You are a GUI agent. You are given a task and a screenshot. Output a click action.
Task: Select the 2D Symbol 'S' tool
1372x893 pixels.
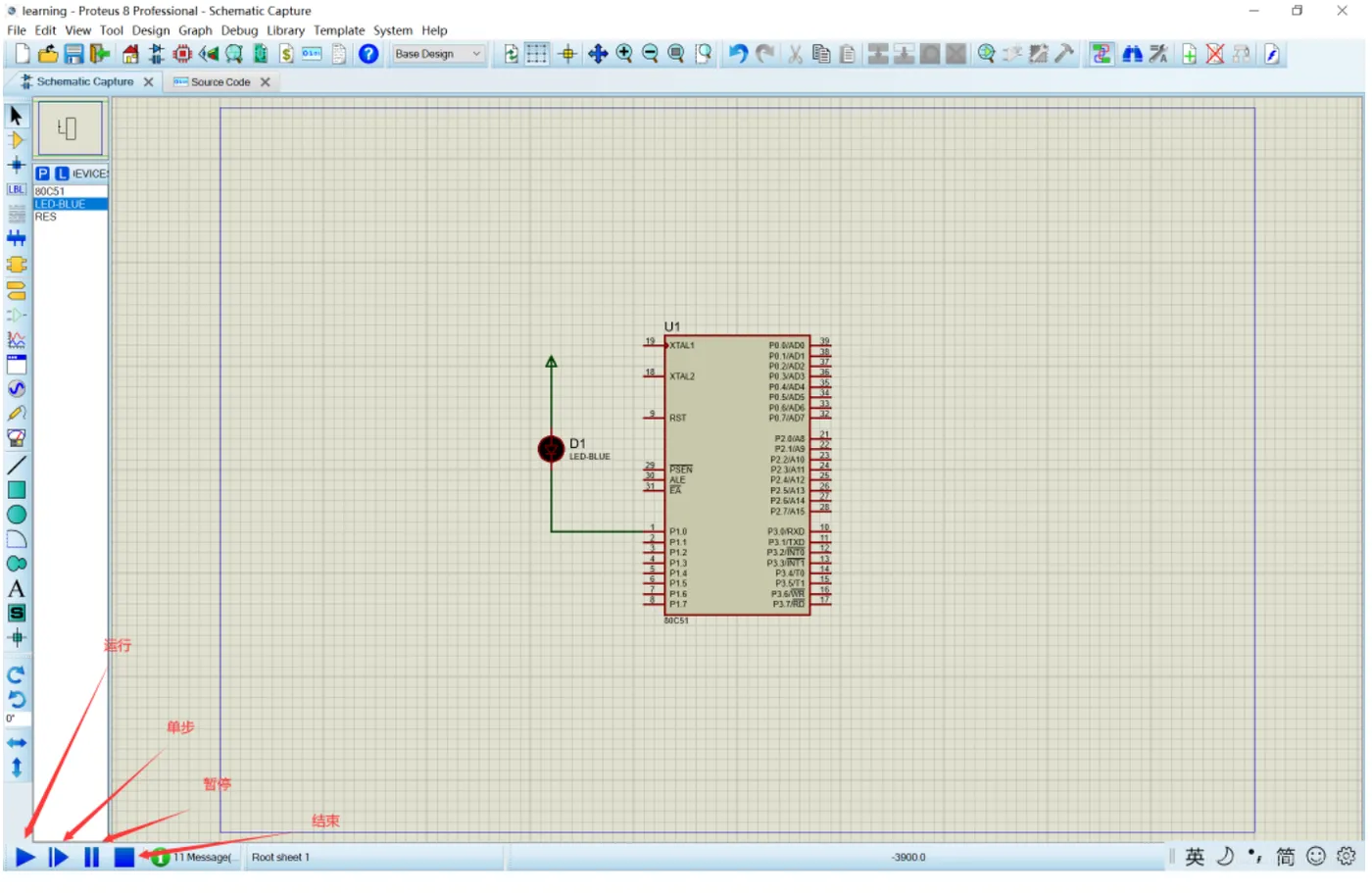click(16, 614)
